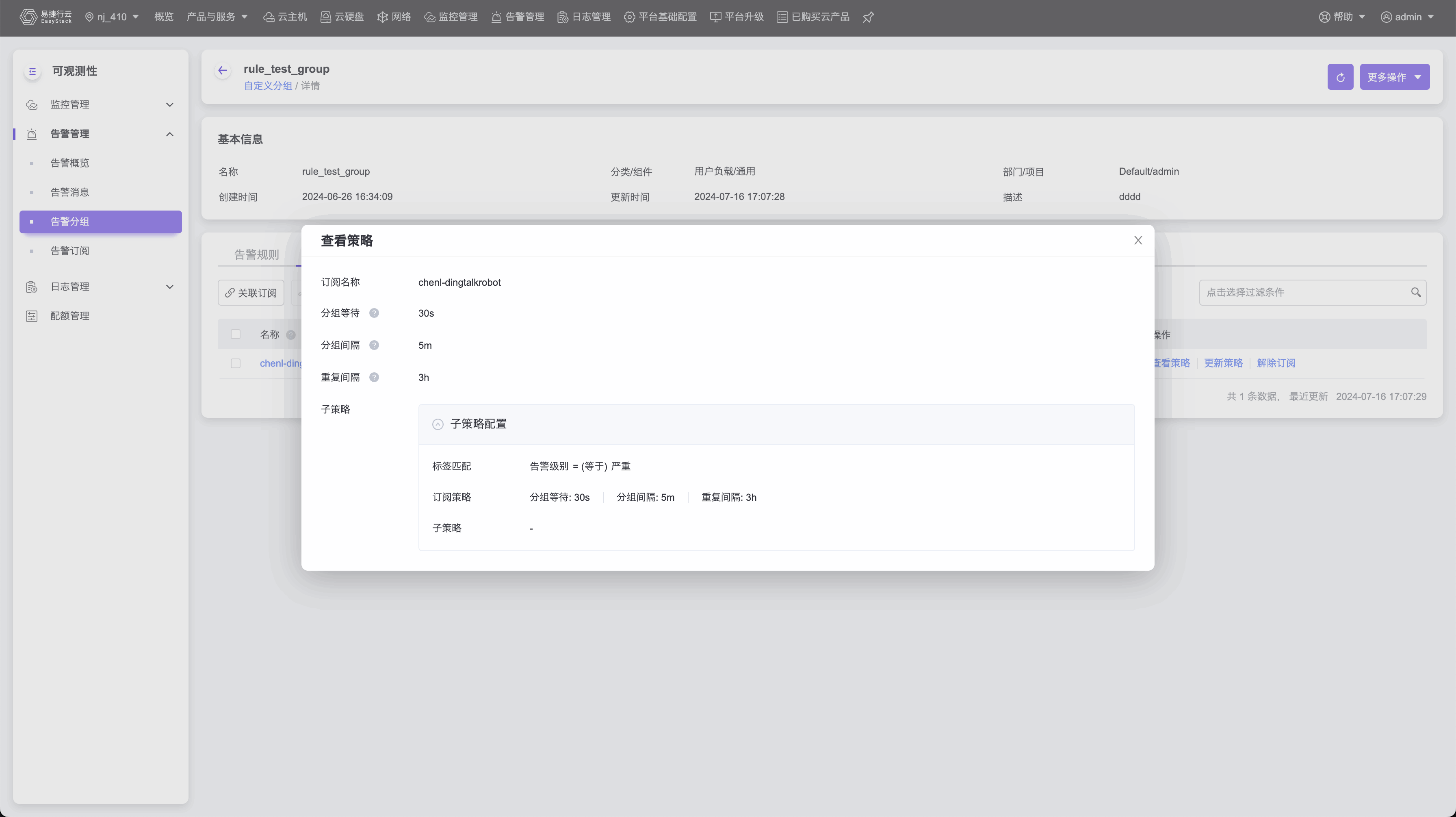Select 告警订阅 in the sidebar

[x=69, y=251]
